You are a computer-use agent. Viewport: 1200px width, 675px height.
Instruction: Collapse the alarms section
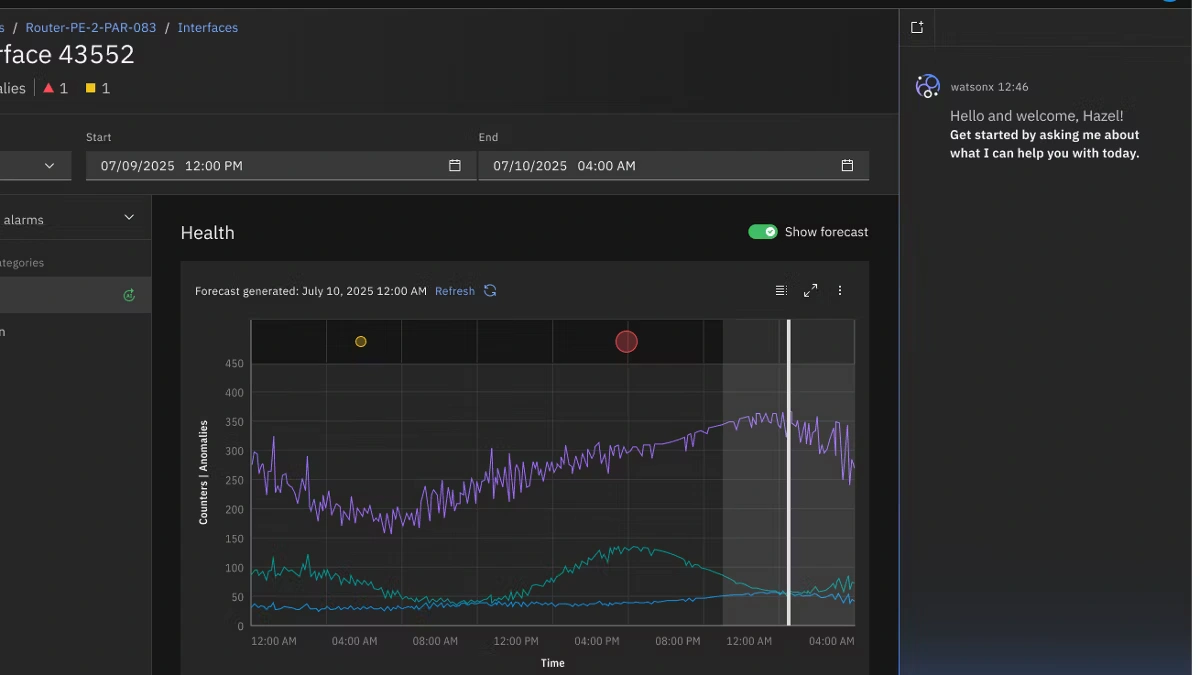click(129, 216)
